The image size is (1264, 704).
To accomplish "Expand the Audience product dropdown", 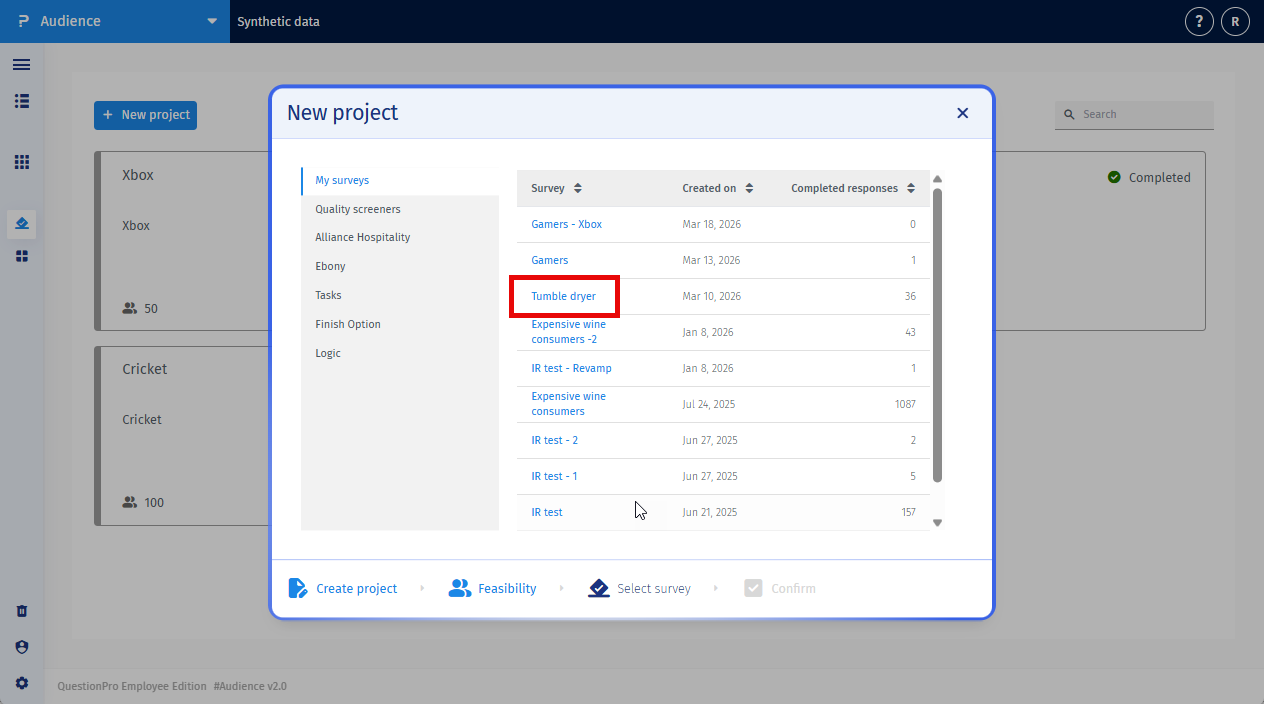I will tap(211, 21).
